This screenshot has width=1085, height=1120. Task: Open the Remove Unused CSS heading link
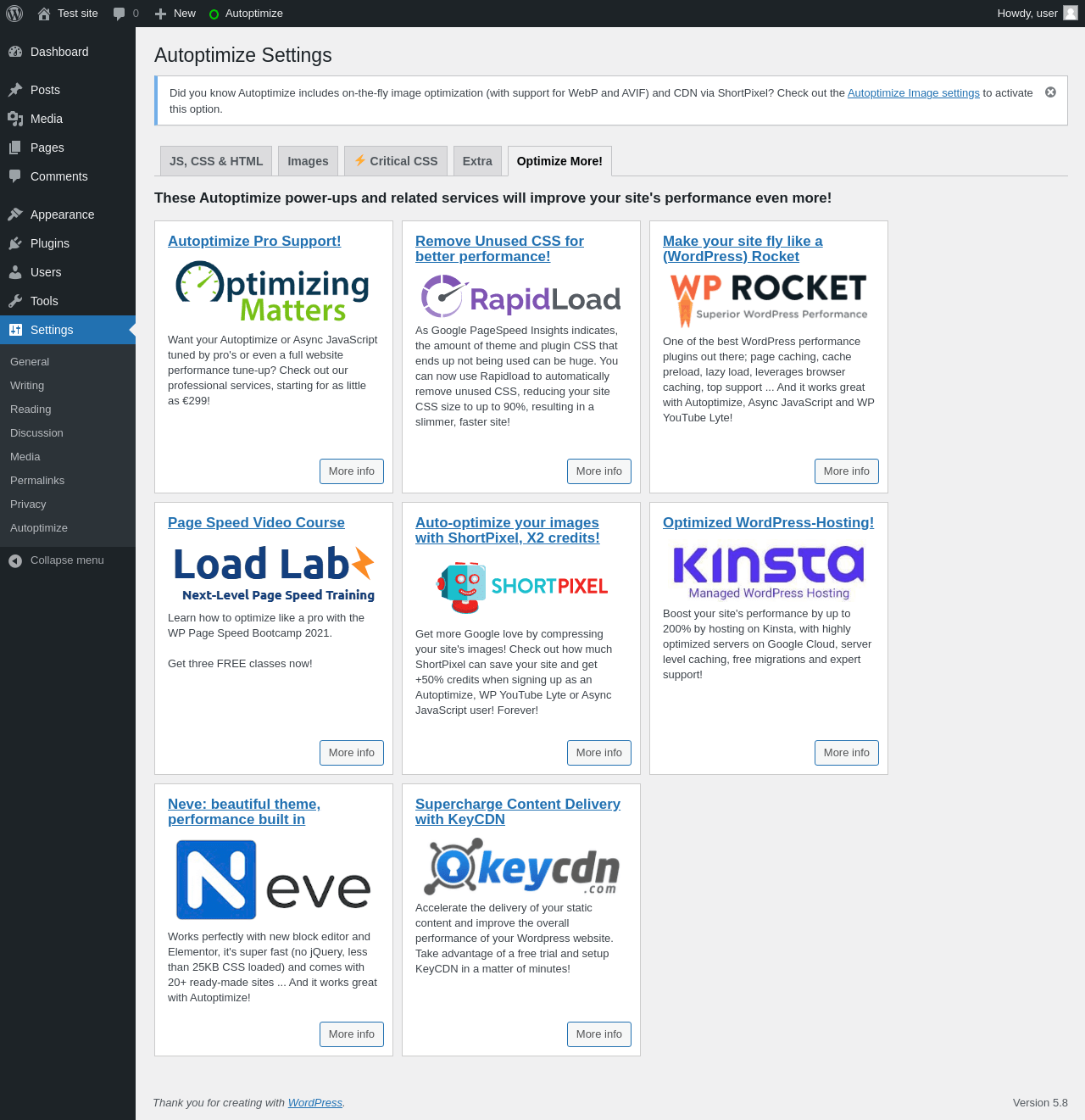499,248
